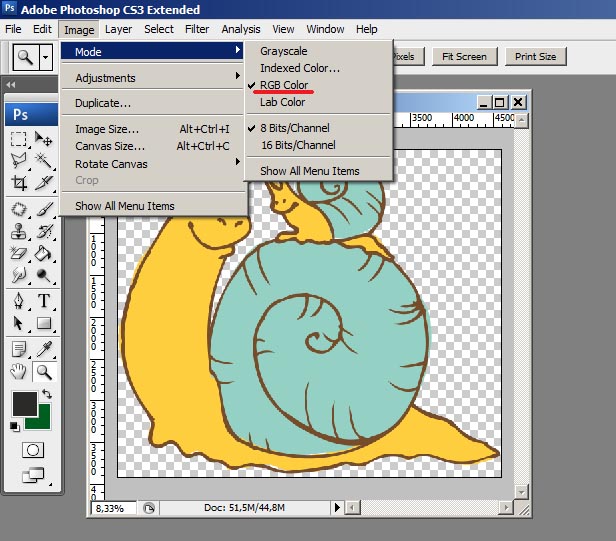Open the Window menu

(x=325, y=29)
